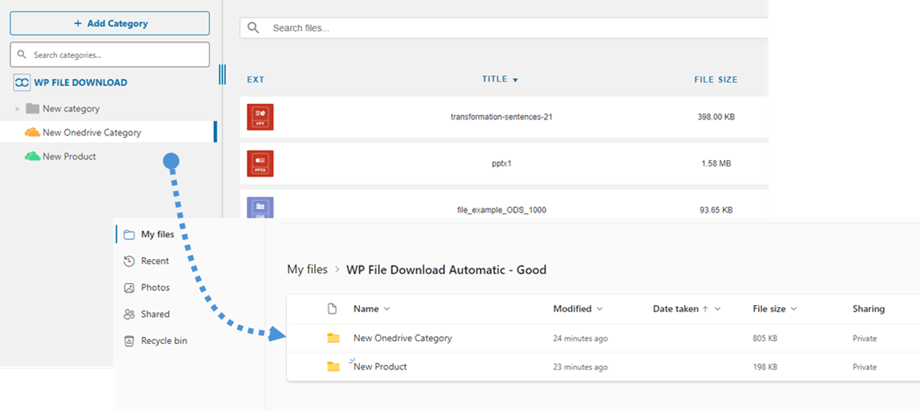Click the ODS icon for file_example_ODS_1000
Viewport: 920px width, 411px height.
pos(260,208)
